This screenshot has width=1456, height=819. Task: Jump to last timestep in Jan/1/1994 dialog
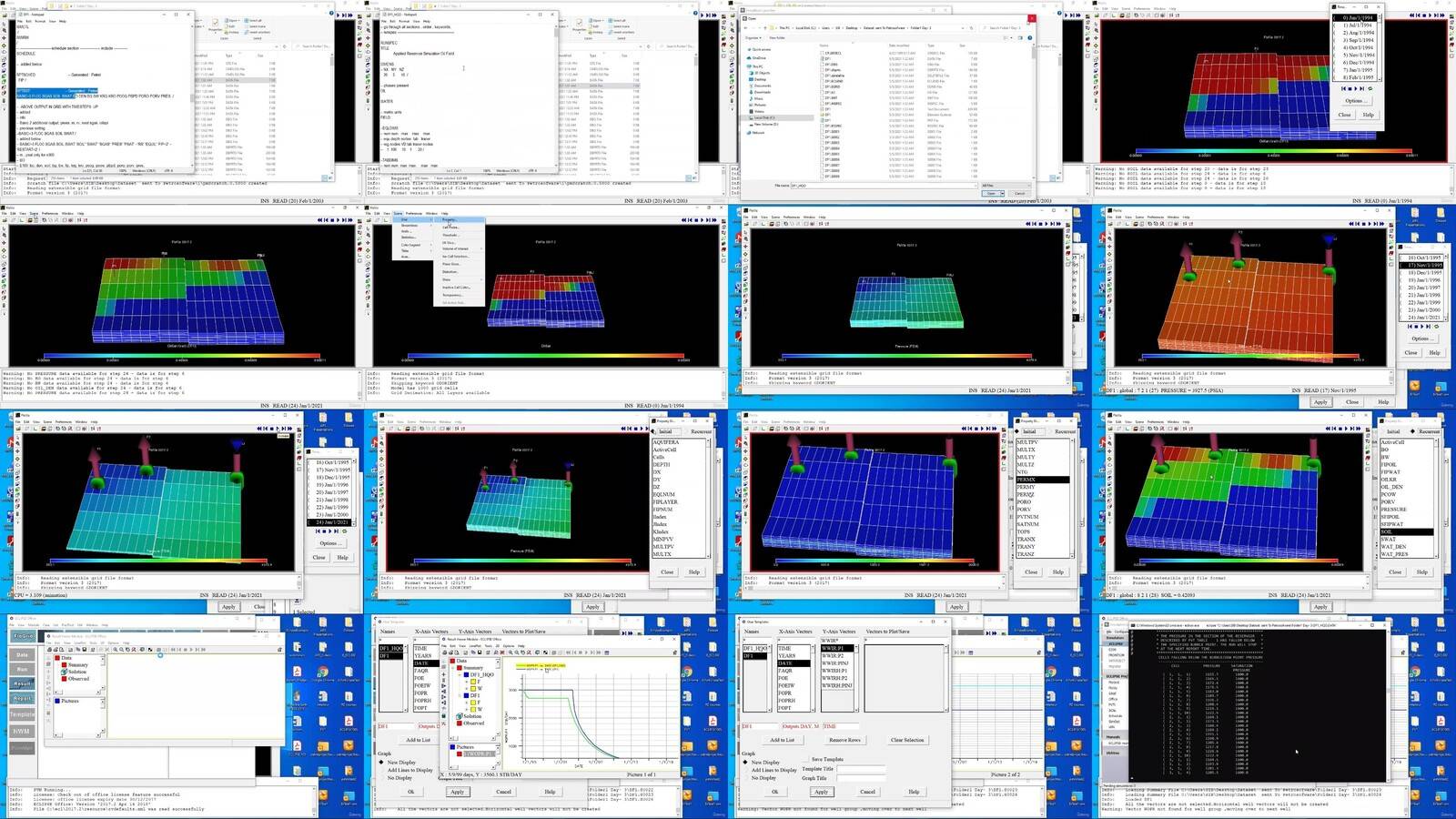point(1362,88)
